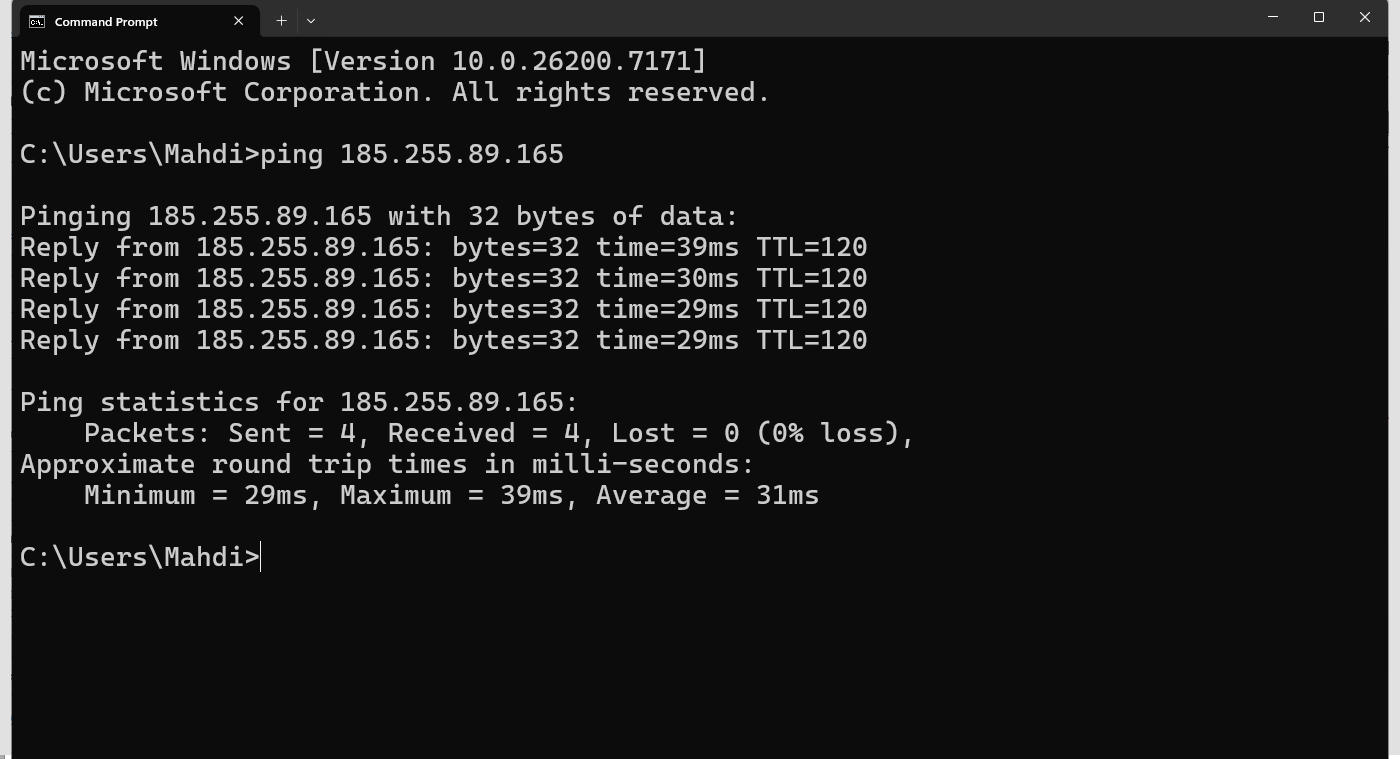Click the Microsoft Corporation copyright line
The width and height of the screenshot is (1400, 759).
(x=395, y=92)
